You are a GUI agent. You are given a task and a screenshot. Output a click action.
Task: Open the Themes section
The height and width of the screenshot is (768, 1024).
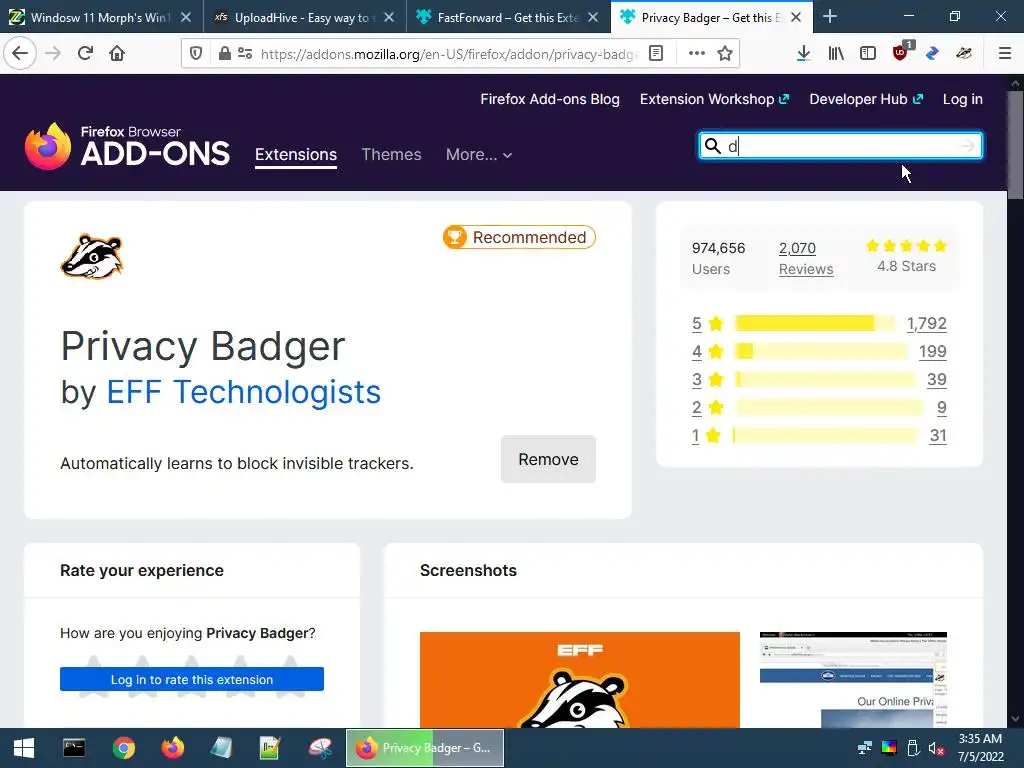(x=391, y=155)
